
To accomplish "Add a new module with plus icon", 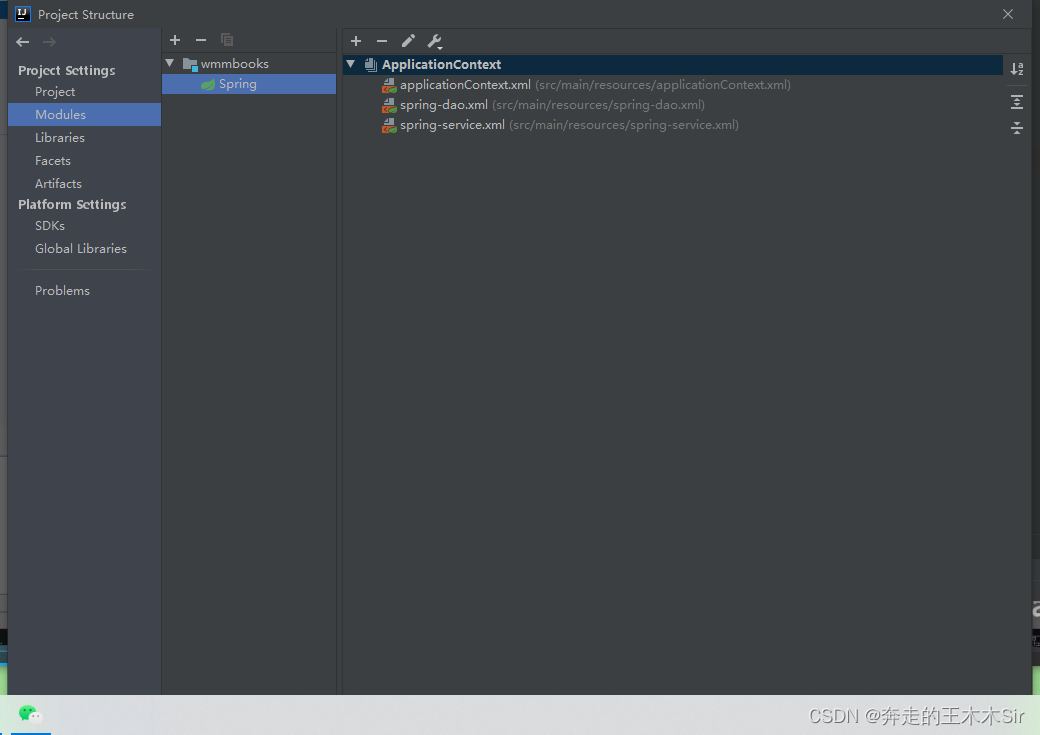I will (x=175, y=40).
